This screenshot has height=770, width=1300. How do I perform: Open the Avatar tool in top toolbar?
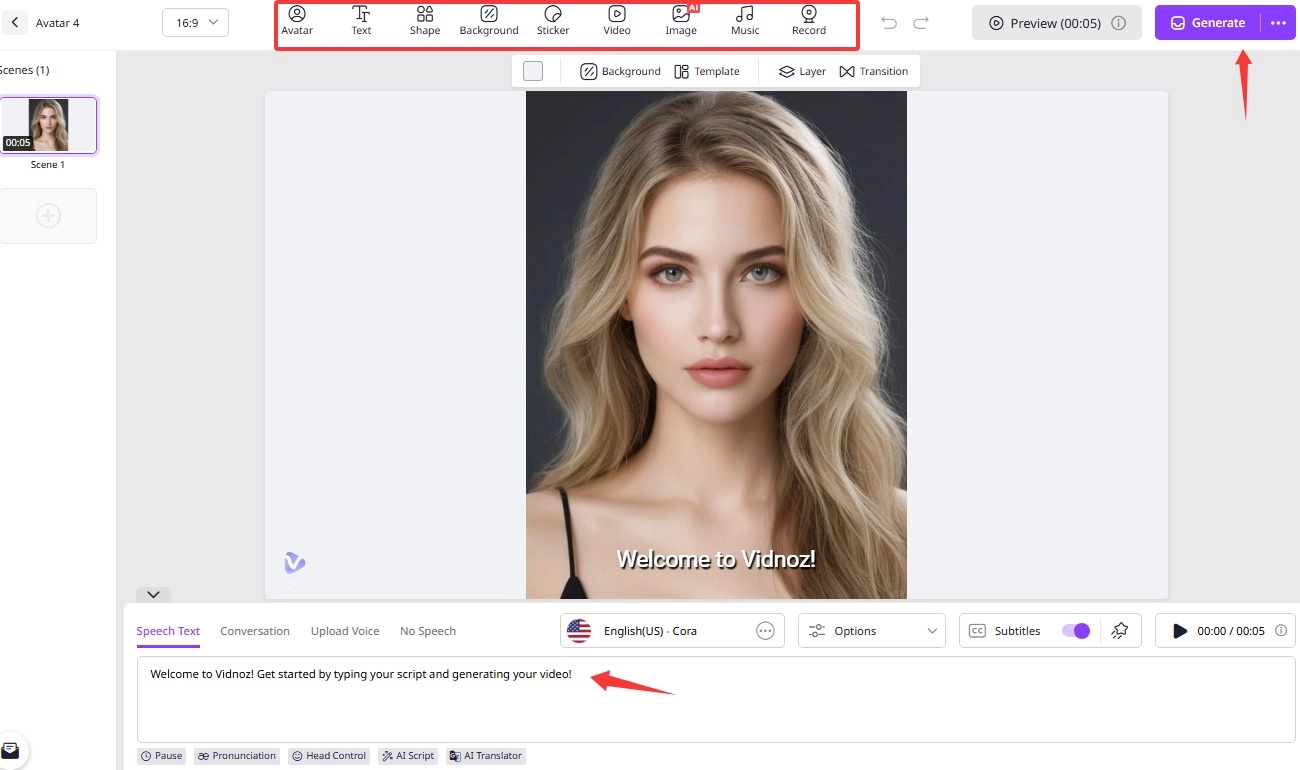pos(297,20)
